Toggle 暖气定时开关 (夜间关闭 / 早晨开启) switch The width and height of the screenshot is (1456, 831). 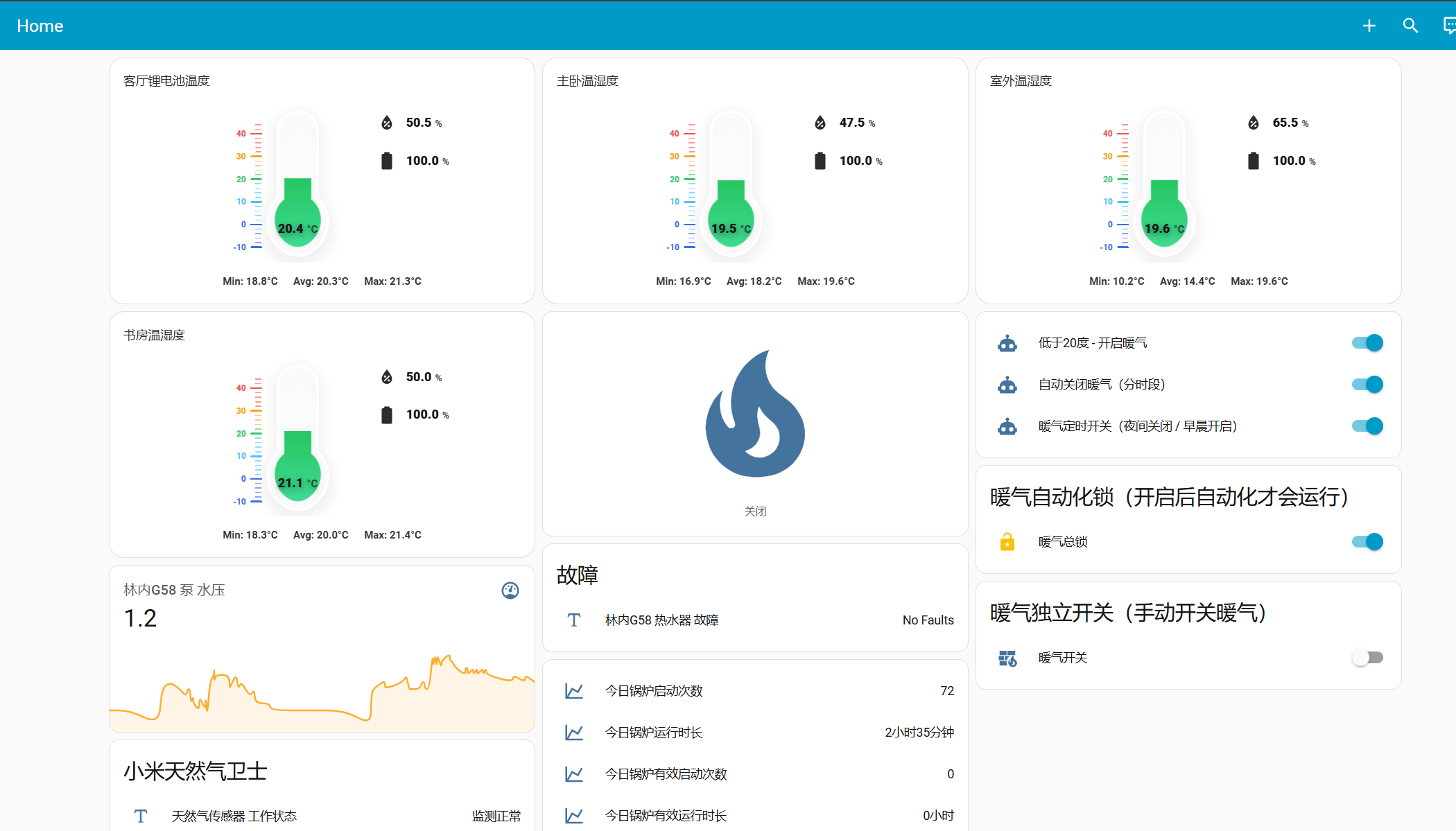pyautogui.click(x=1367, y=426)
